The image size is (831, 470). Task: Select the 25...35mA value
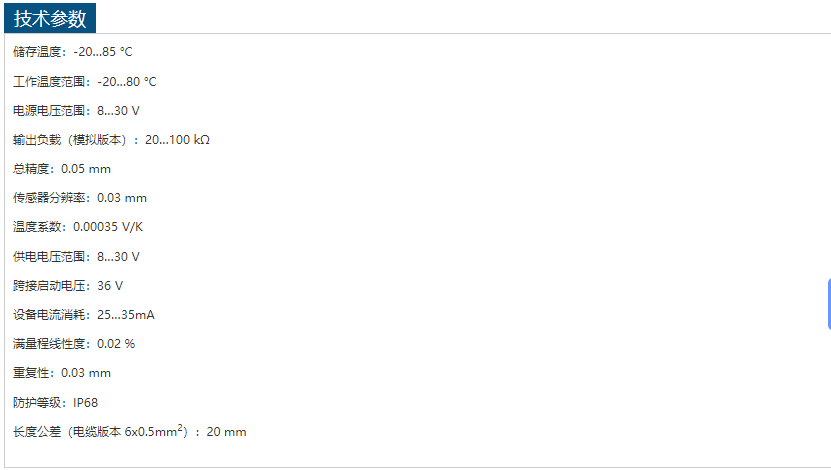[126, 315]
